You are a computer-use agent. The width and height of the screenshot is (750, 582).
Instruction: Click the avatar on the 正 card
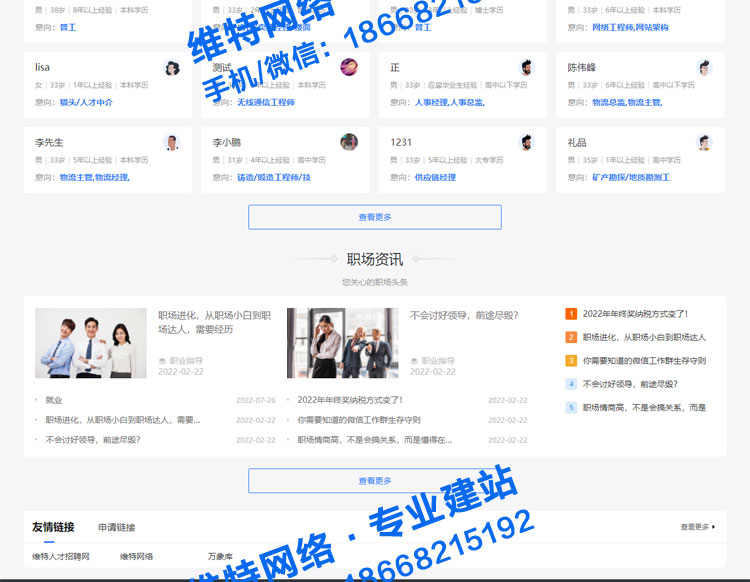pyautogui.click(x=527, y=67)
